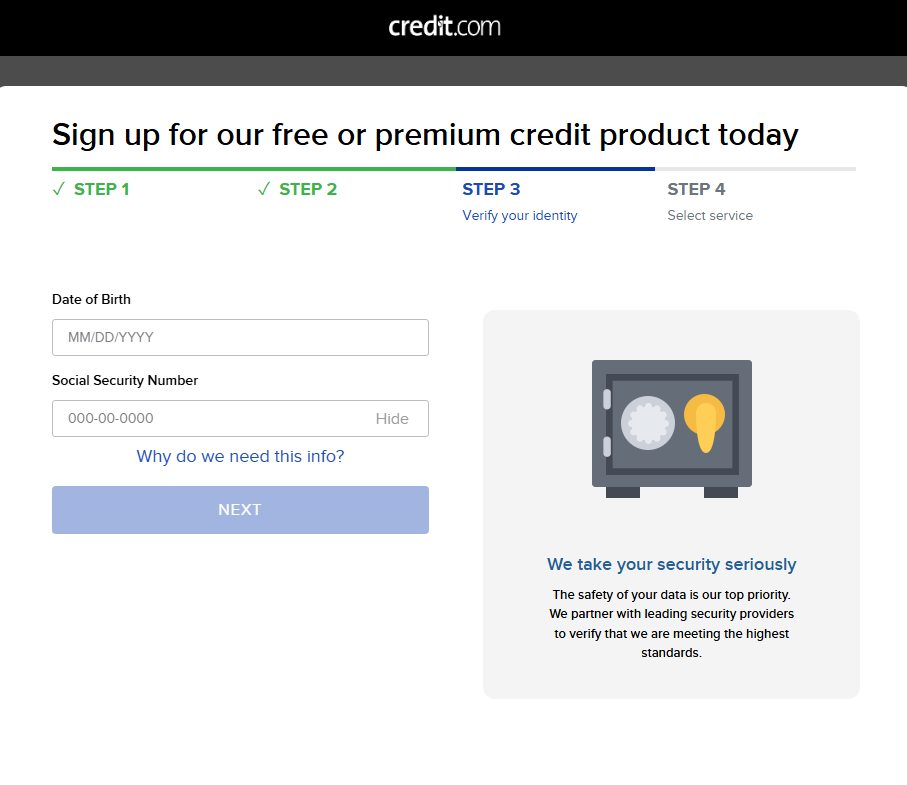Focus the Date of Birth MM/DD/YYYY field
This screenshot has width=907, height=785.
click(240, 338)
